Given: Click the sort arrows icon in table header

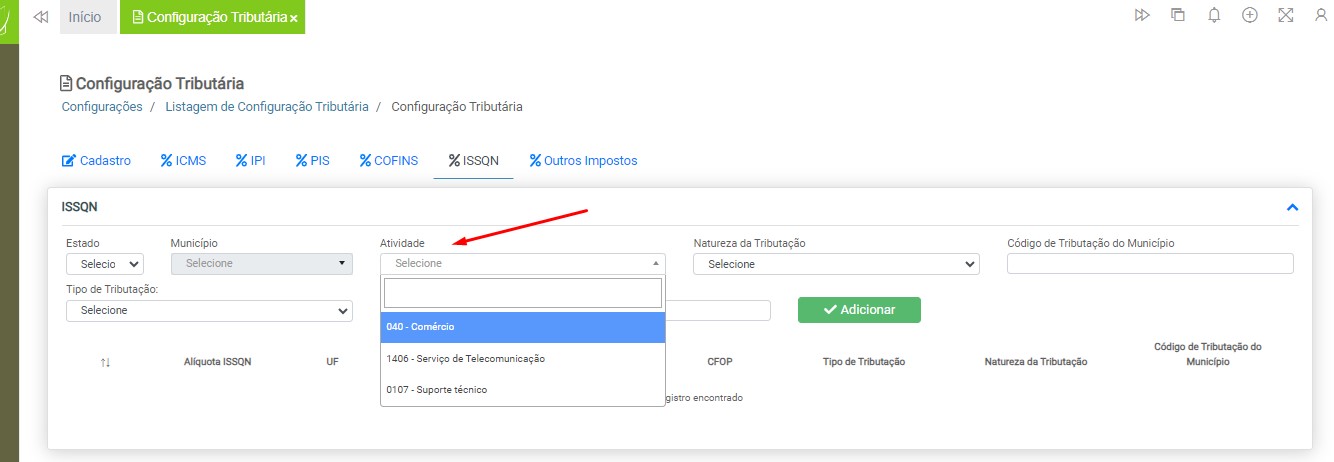Looking at the screenshot, I should coord(105,362).
